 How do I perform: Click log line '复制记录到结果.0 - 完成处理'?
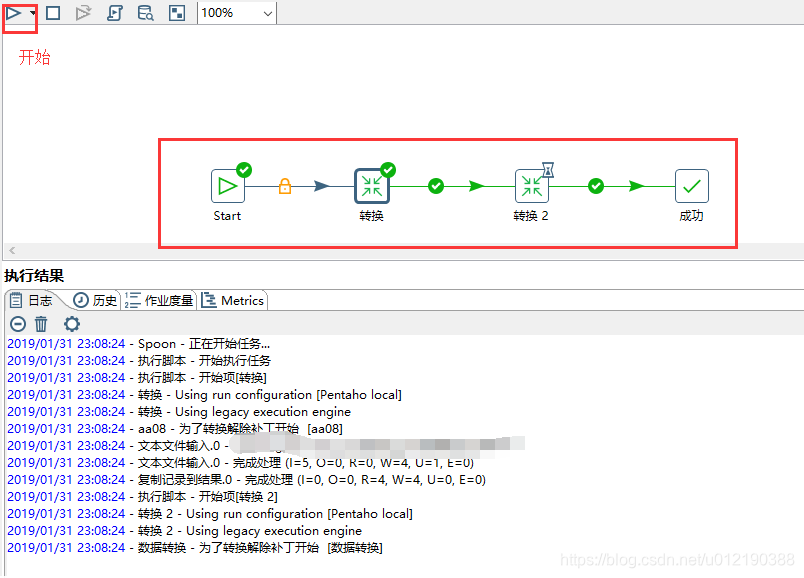point(247,480)
